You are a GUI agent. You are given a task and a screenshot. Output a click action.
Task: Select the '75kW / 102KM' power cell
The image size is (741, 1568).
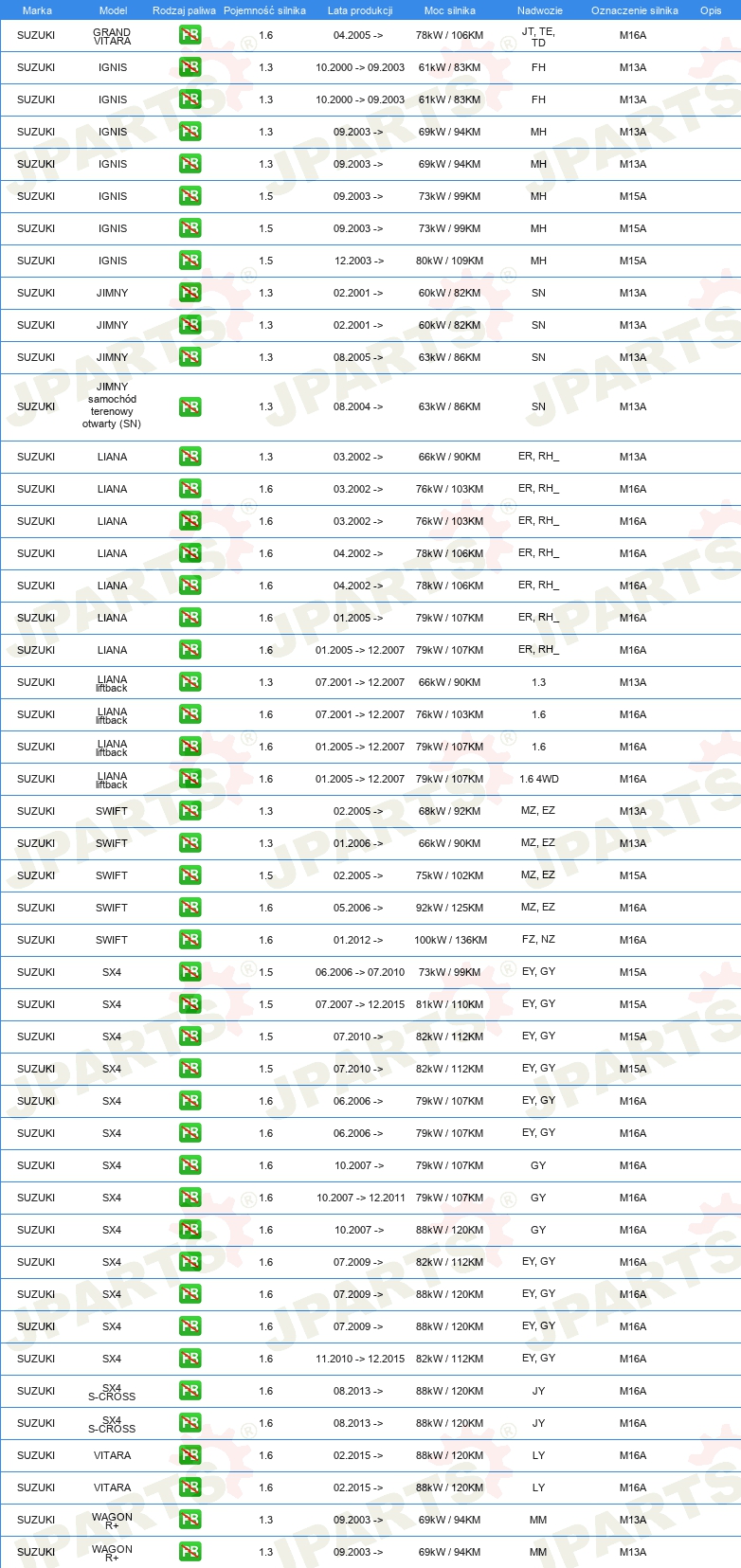pos(449,875)
